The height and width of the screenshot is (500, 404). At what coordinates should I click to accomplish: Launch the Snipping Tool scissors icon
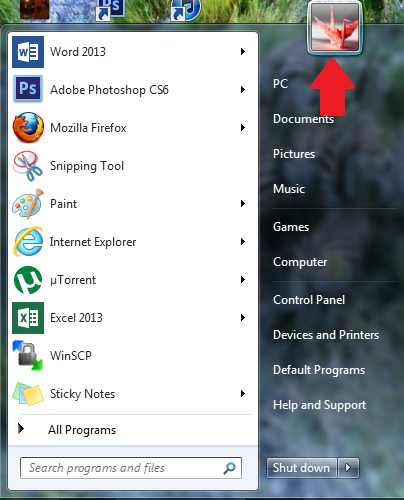click(28, 166)
